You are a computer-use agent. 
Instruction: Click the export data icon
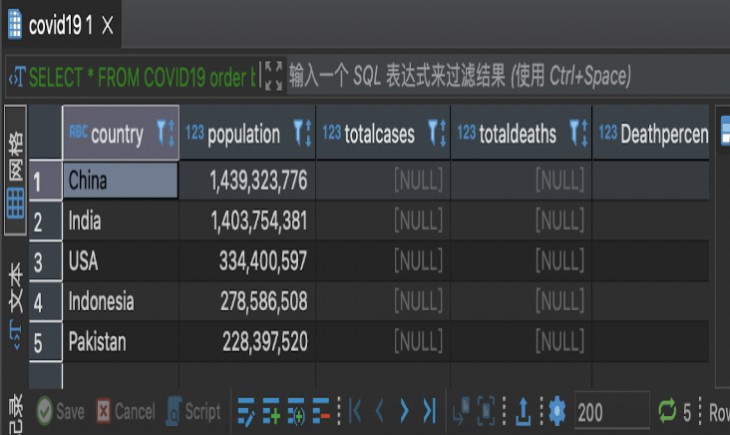pos(523,412)
